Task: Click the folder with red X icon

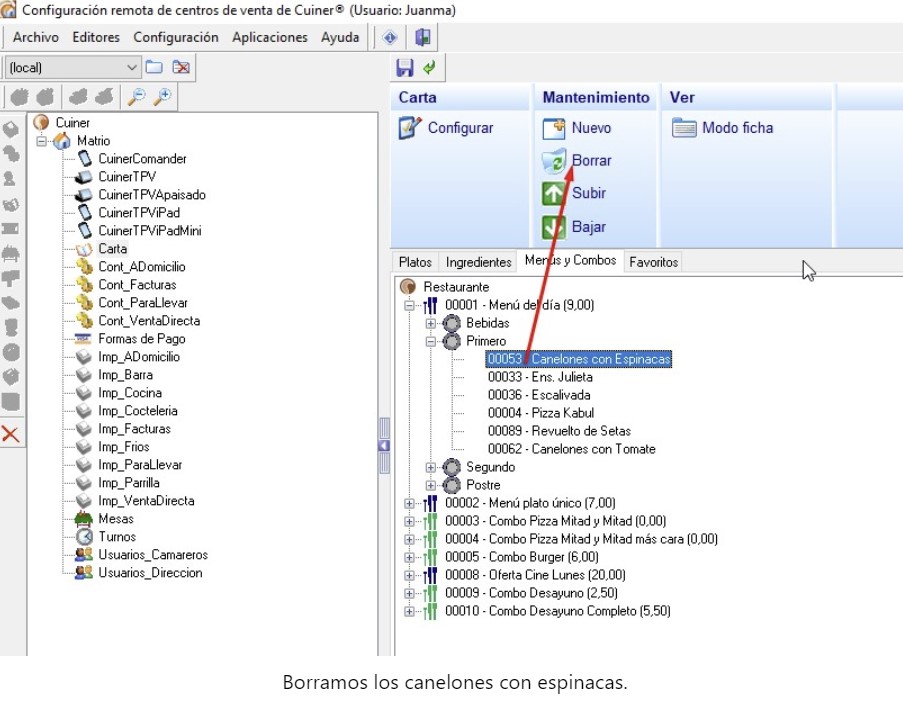Action: pyautogui.click(x=181, y=67)
